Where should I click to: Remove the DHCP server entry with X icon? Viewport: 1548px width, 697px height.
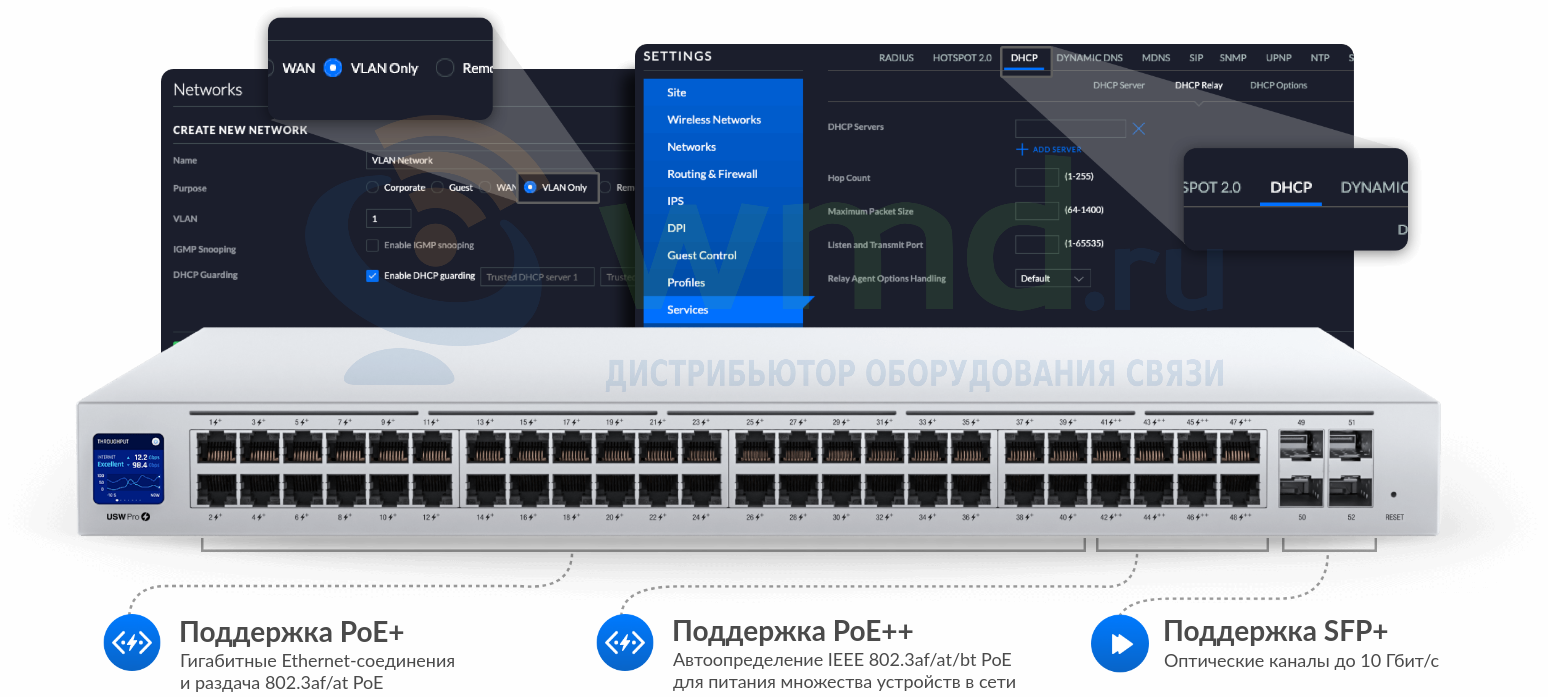click(1138, 129)
